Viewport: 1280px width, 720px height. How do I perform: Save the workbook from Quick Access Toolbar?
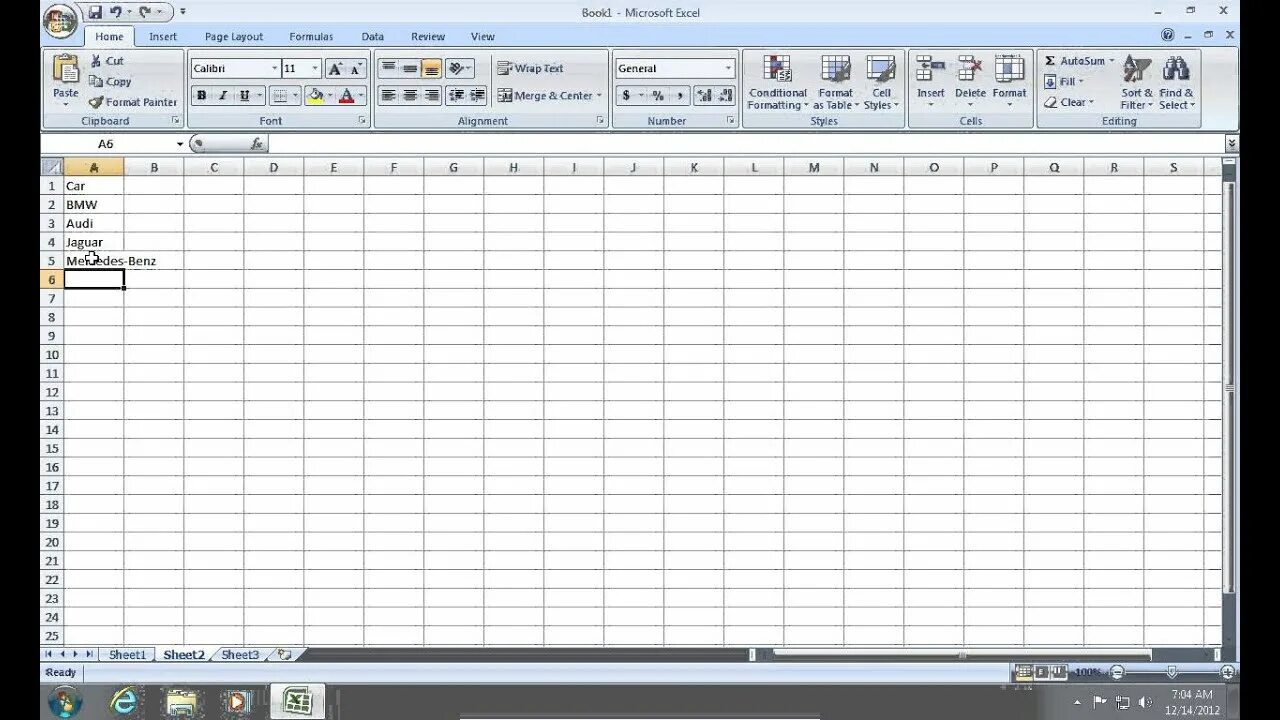95,12
